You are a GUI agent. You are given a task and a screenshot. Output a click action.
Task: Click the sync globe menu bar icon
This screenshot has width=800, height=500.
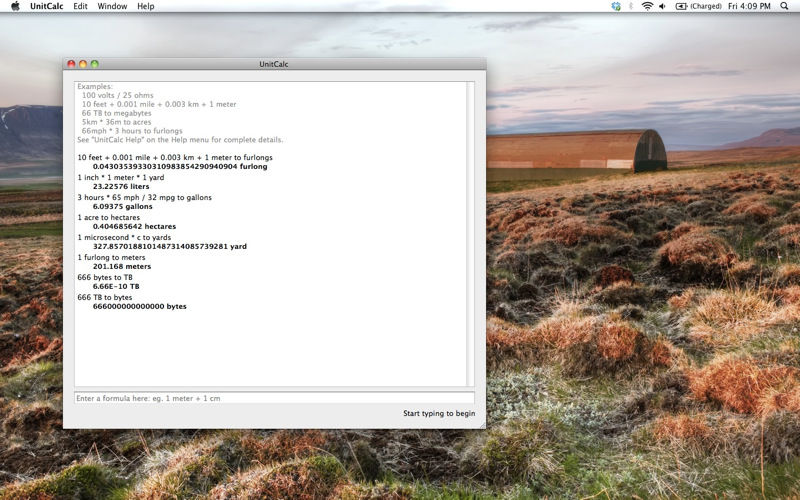click(616, 6)
